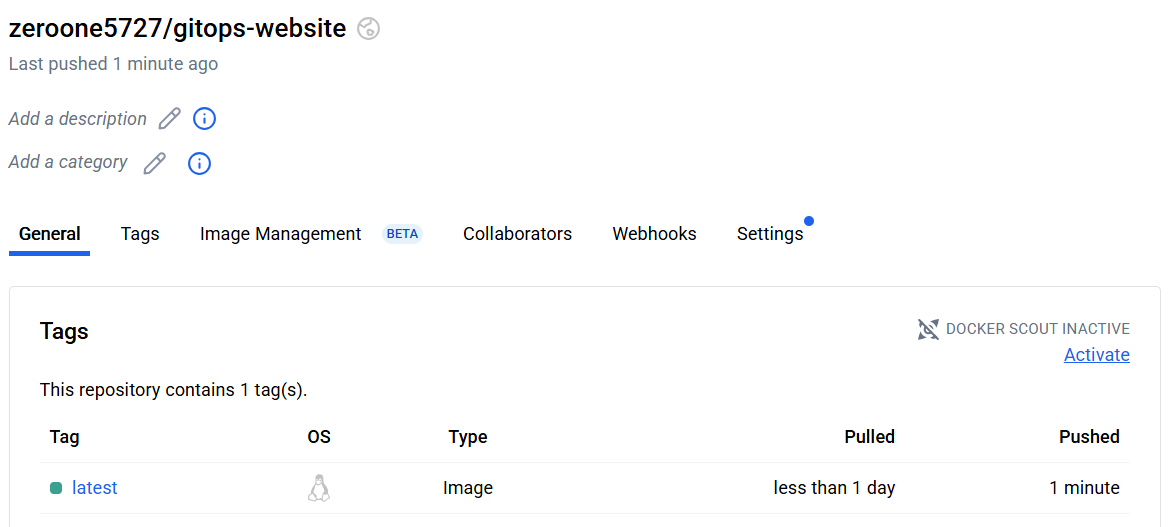Open the latest tag link

(95, 488)
